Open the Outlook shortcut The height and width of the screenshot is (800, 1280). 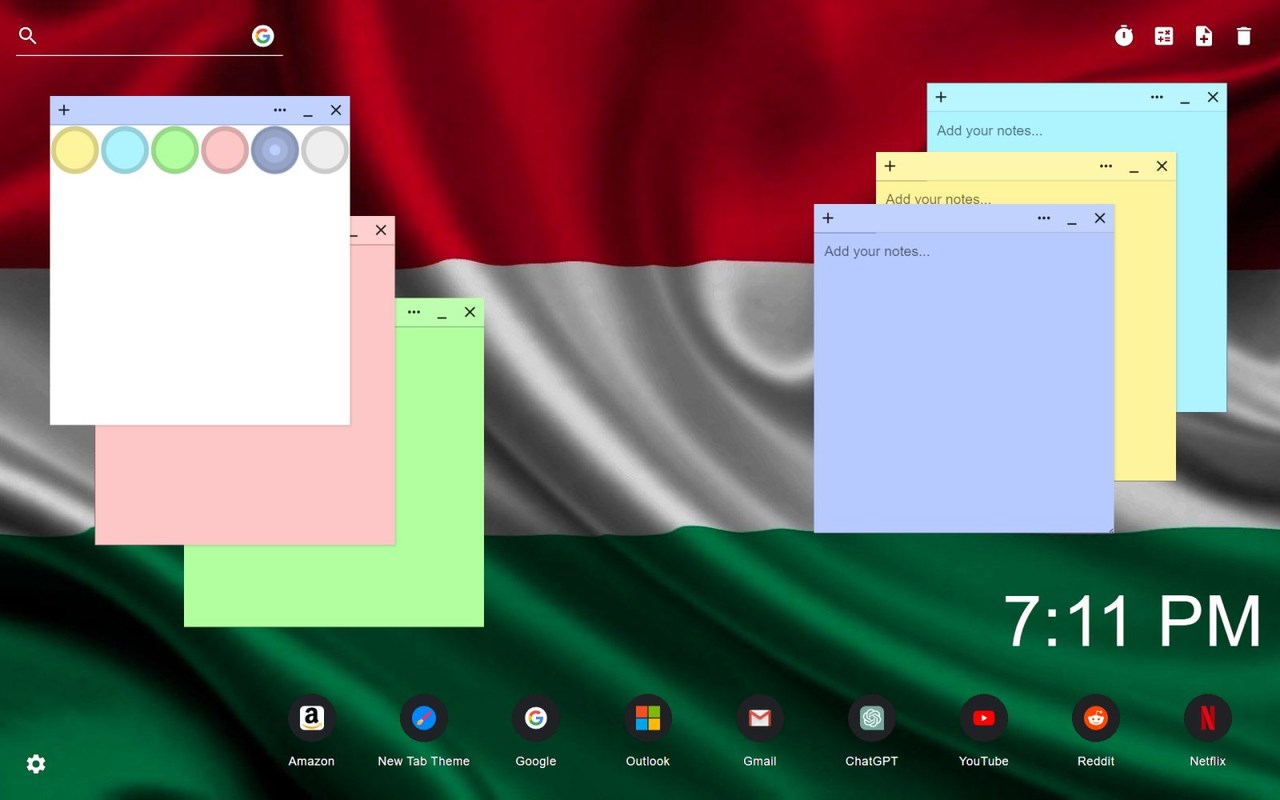coord(648,718)
